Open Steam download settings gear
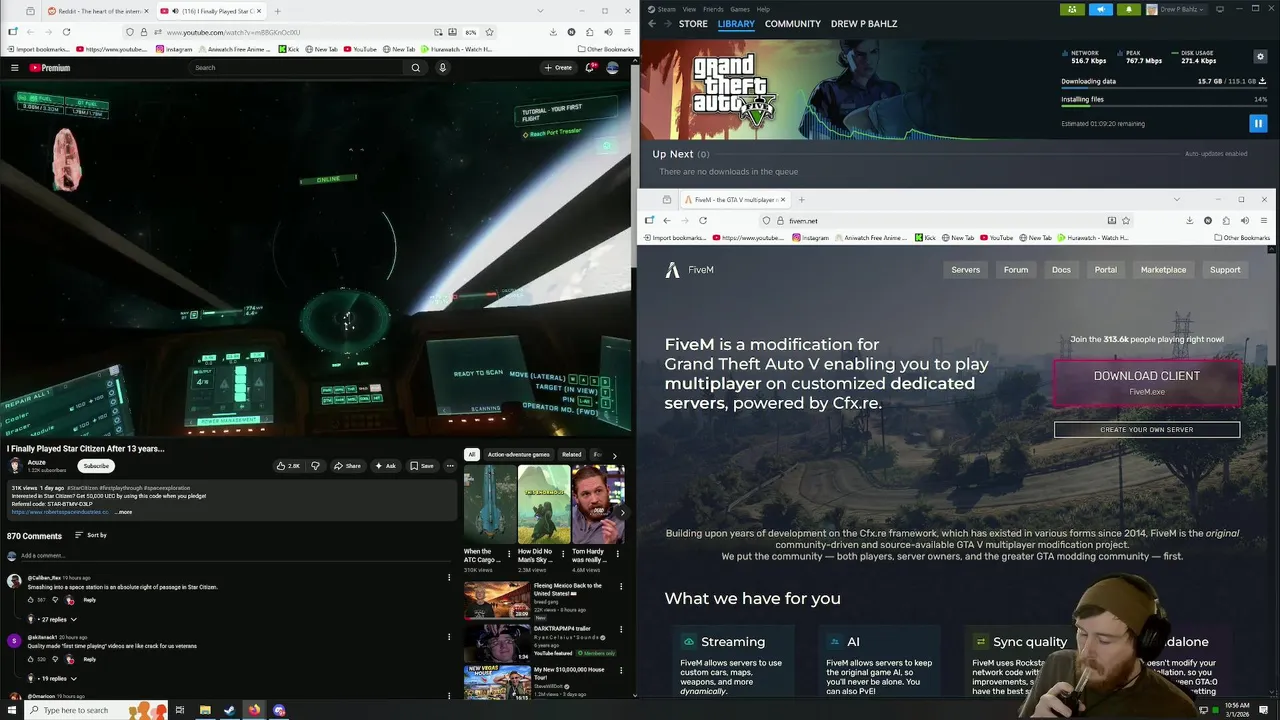 click(1260, 56)
